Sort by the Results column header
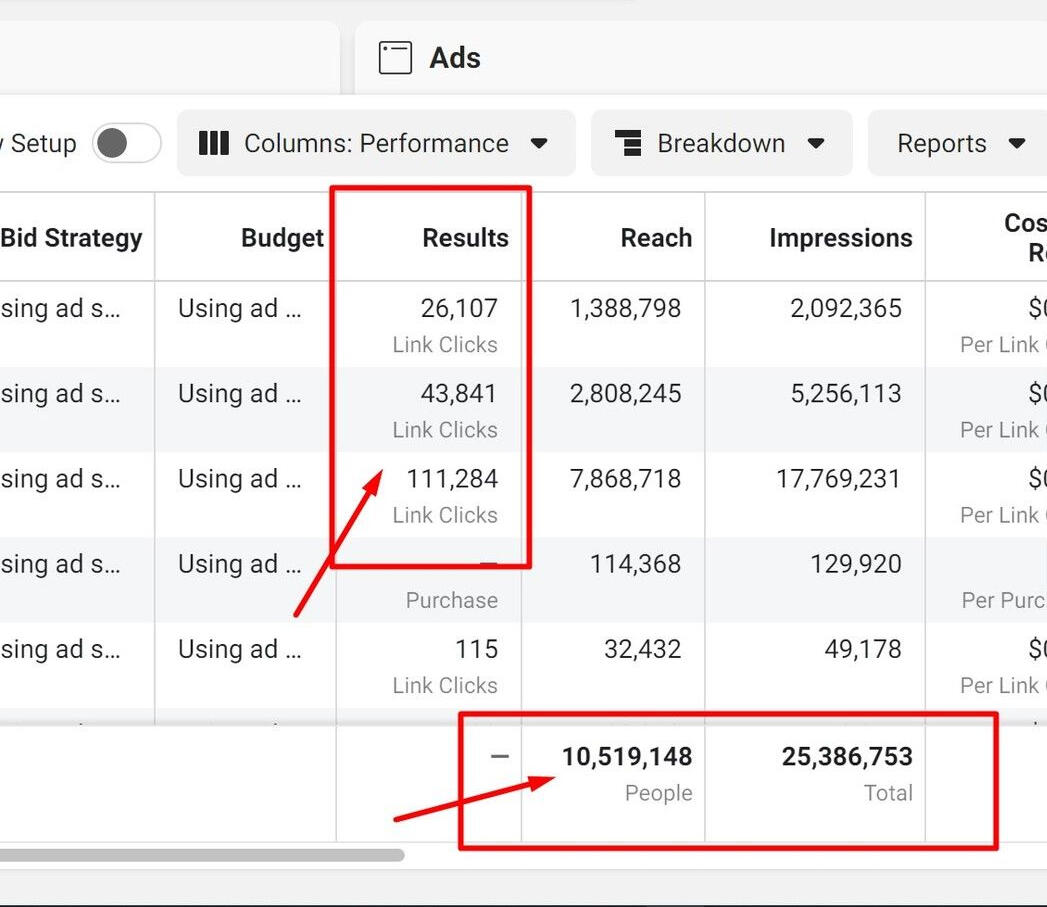This screenshot has height=907, width=1047. (x=465, y=238)
